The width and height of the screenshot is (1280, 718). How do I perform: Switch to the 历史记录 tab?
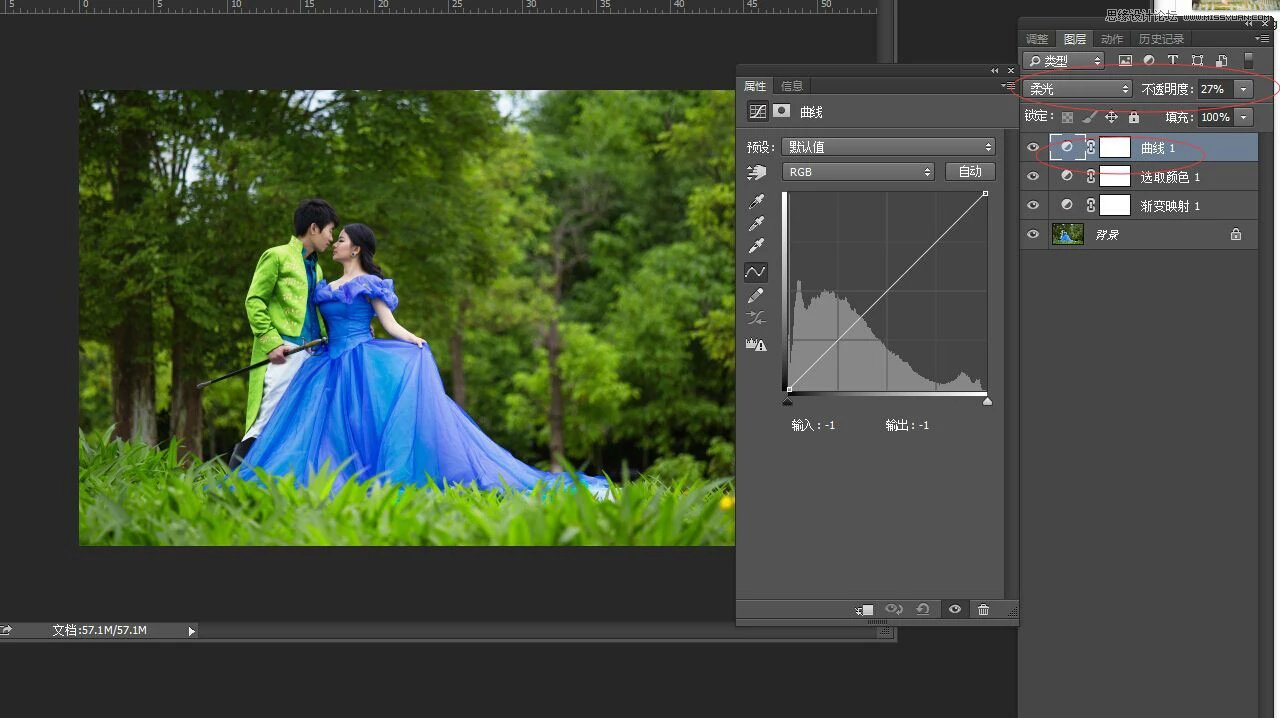(1160, 39)
